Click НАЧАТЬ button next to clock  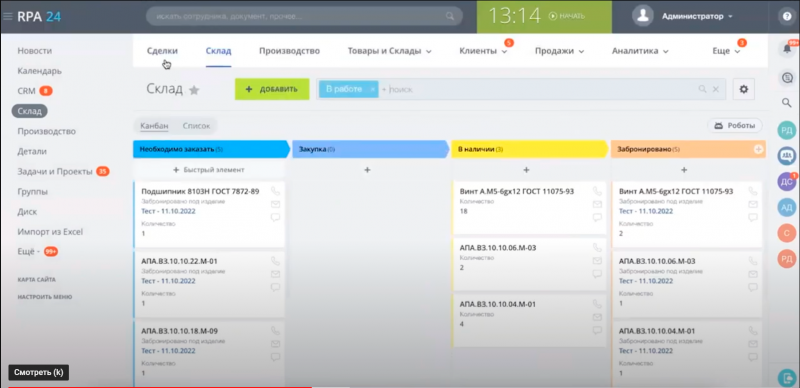pos(566,16)
